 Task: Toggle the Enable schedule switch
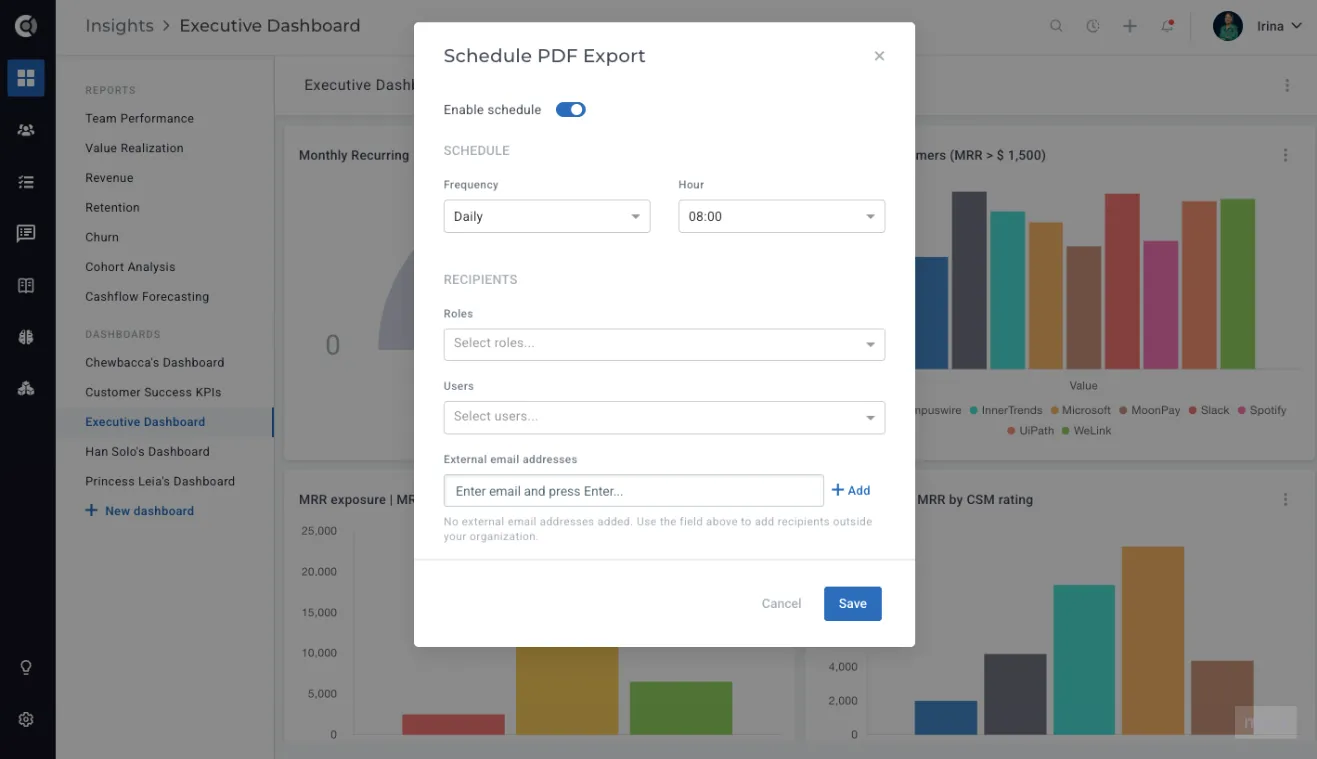[570, 110]
